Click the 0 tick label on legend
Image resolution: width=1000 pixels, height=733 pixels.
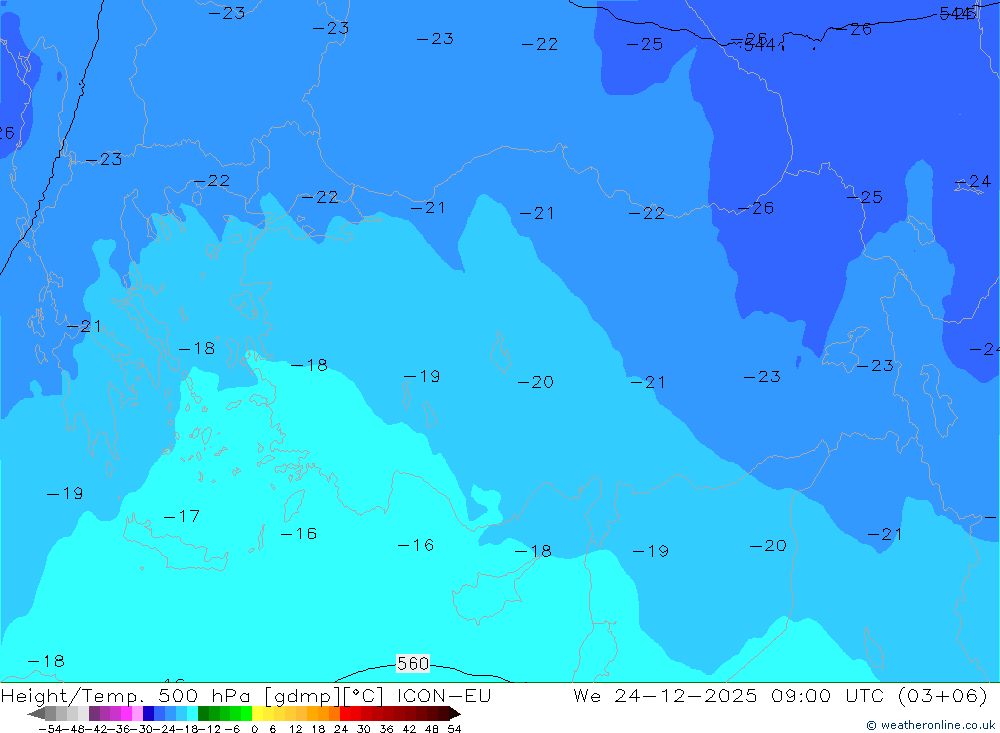pos(254,729)
